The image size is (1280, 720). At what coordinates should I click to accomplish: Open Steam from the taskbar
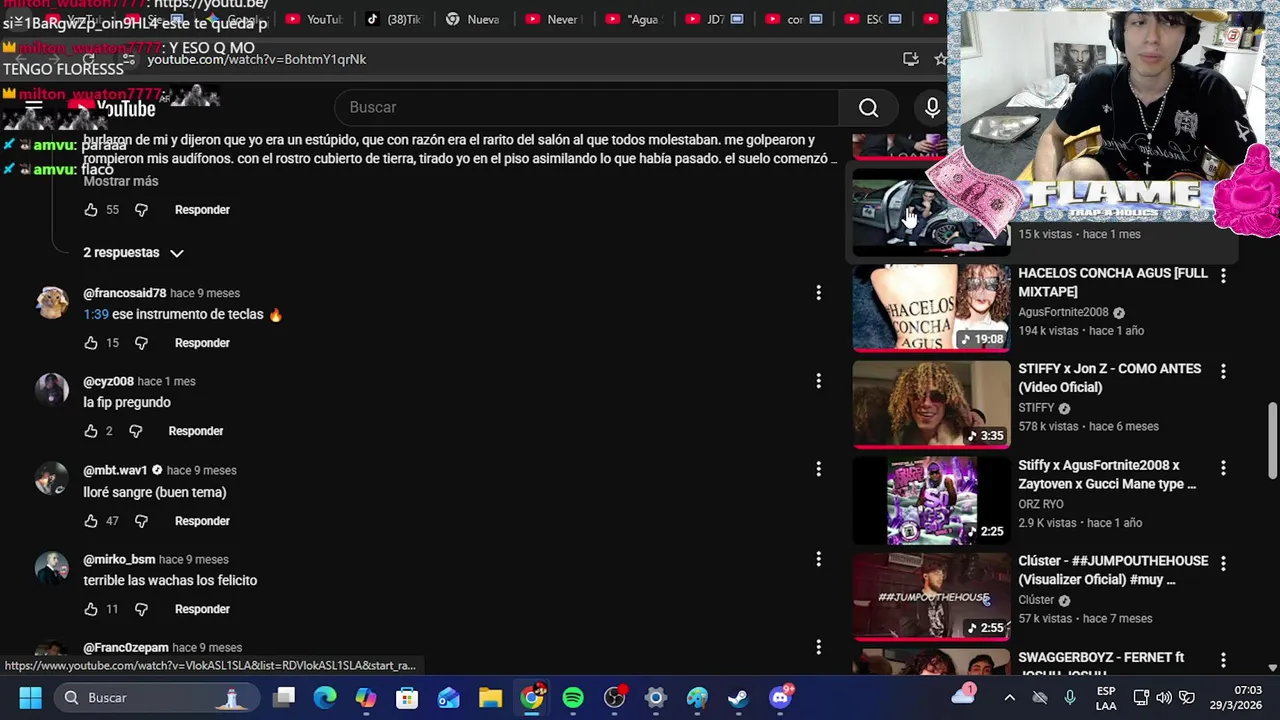[x=738, y=697]
